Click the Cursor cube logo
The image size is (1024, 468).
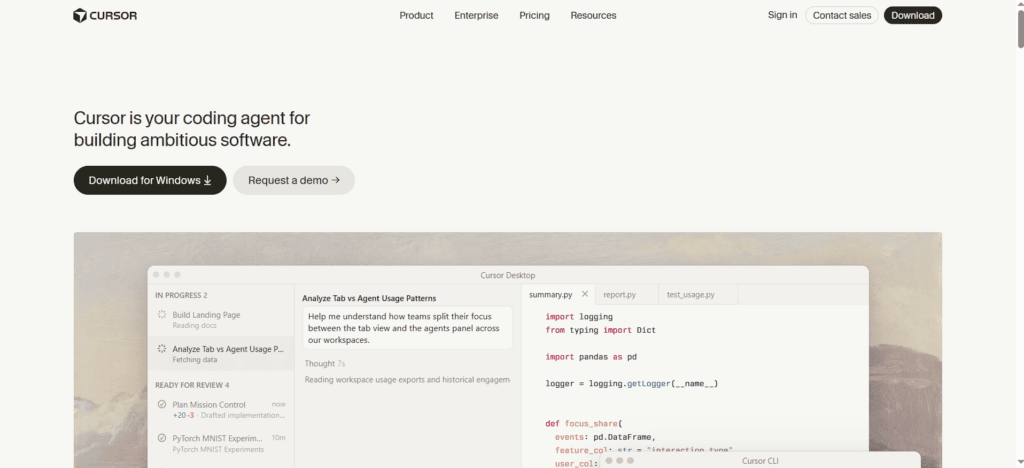[80, 15]
